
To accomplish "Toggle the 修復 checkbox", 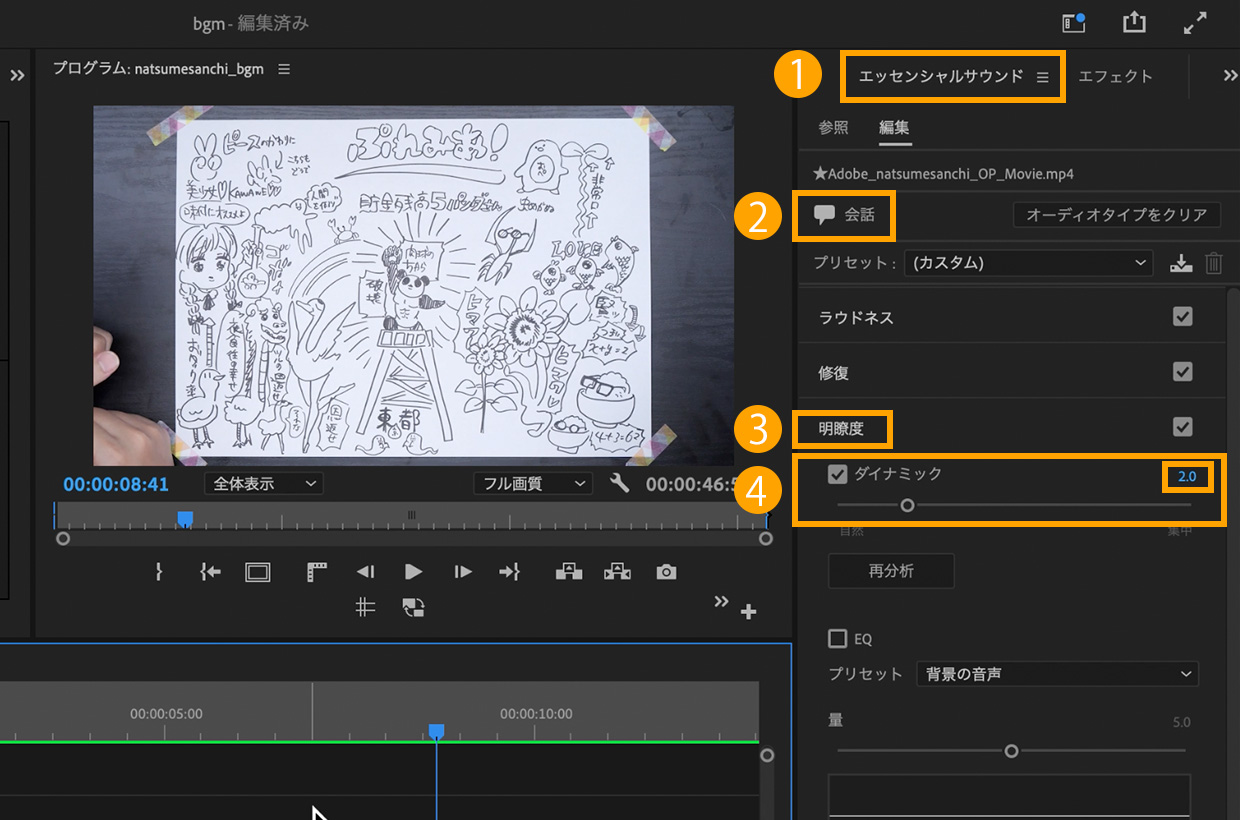I will point(1183,372).
